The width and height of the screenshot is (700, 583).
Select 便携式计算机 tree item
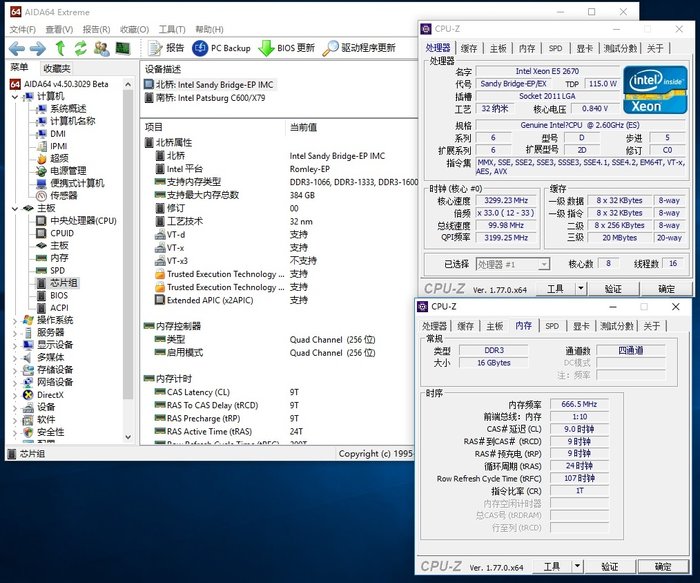(77, 183)
